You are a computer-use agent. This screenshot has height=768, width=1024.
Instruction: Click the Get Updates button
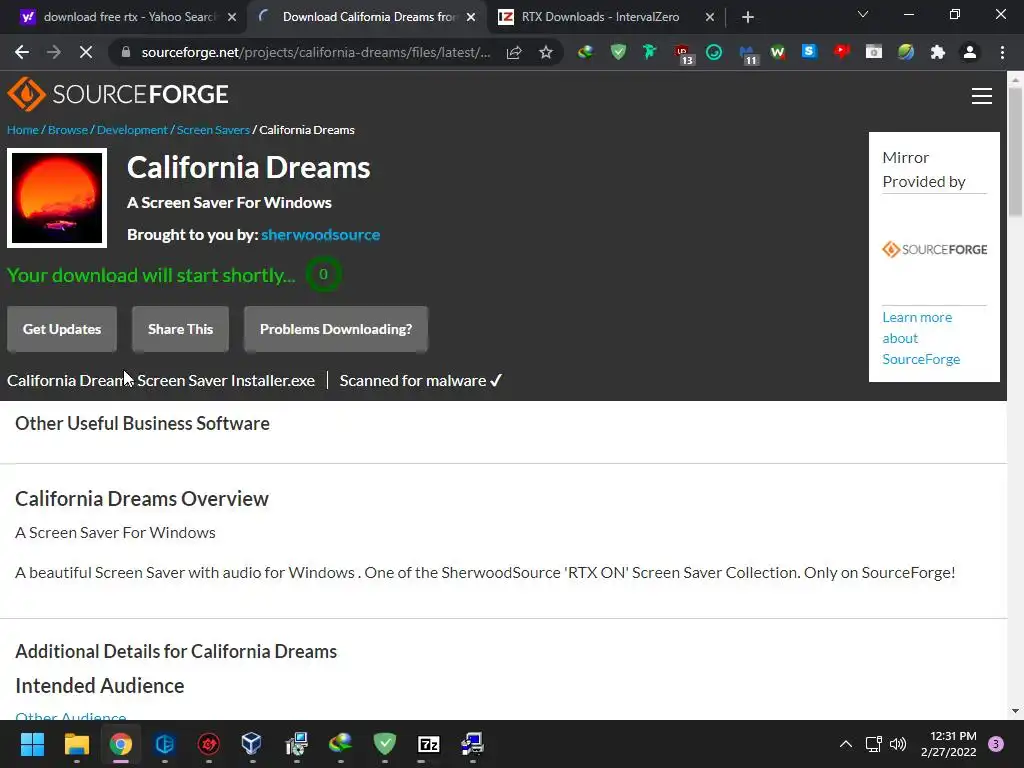[x=62, y=329]
